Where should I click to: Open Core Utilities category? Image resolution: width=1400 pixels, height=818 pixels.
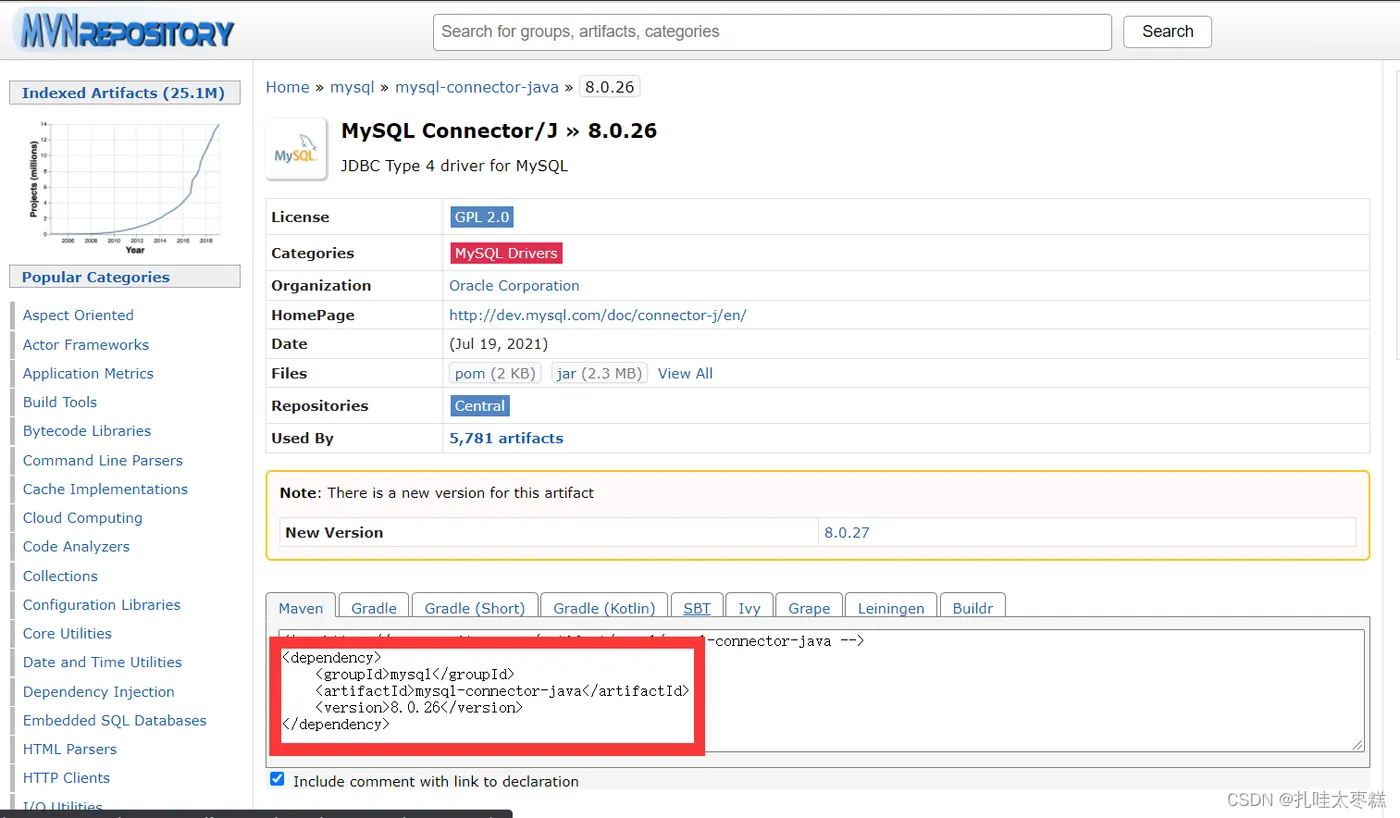(67, 634)
